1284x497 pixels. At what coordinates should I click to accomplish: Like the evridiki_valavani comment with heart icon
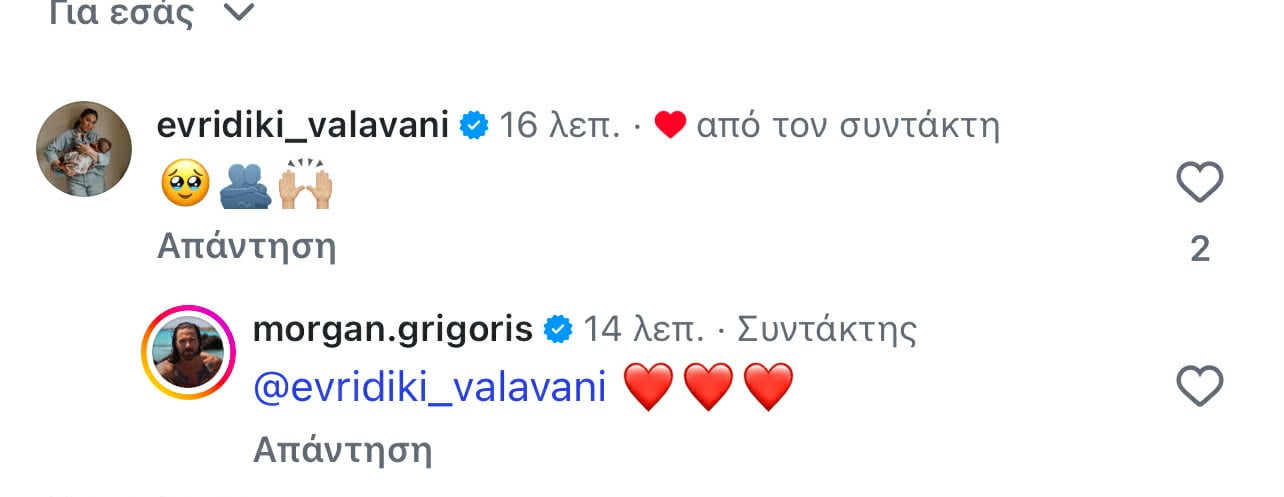coord(1200,183)
